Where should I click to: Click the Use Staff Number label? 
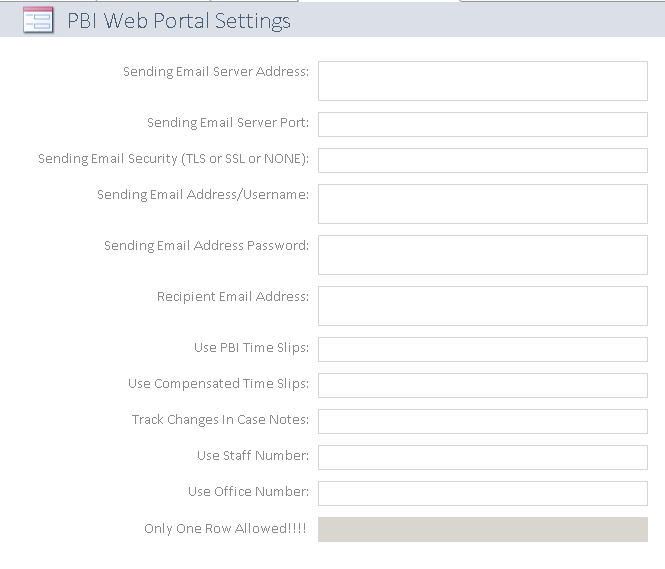coord(252,456)
